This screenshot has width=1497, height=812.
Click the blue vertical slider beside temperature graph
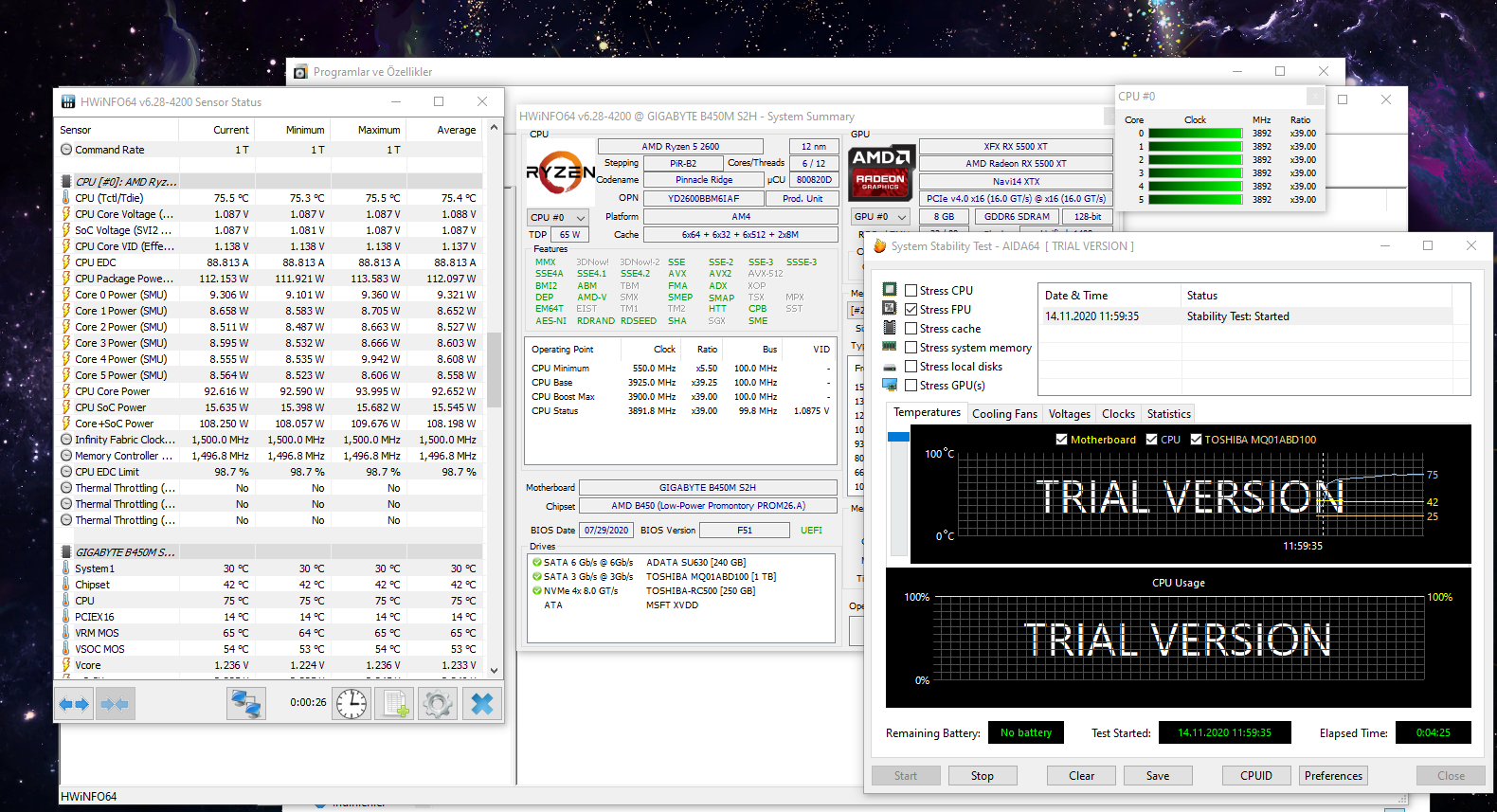coord(898,437)
